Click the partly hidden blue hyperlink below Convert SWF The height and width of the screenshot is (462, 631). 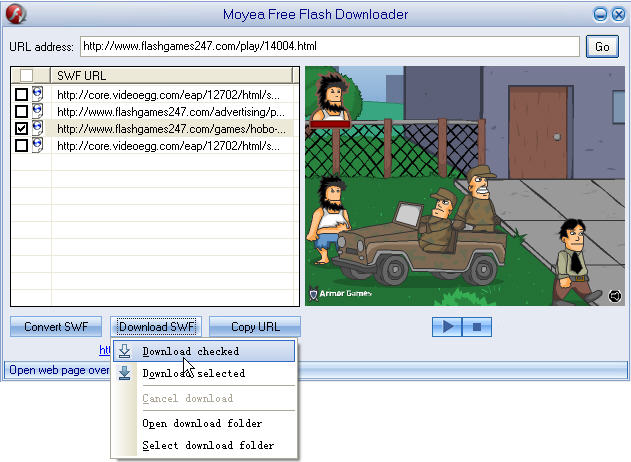tap(105, 350)
